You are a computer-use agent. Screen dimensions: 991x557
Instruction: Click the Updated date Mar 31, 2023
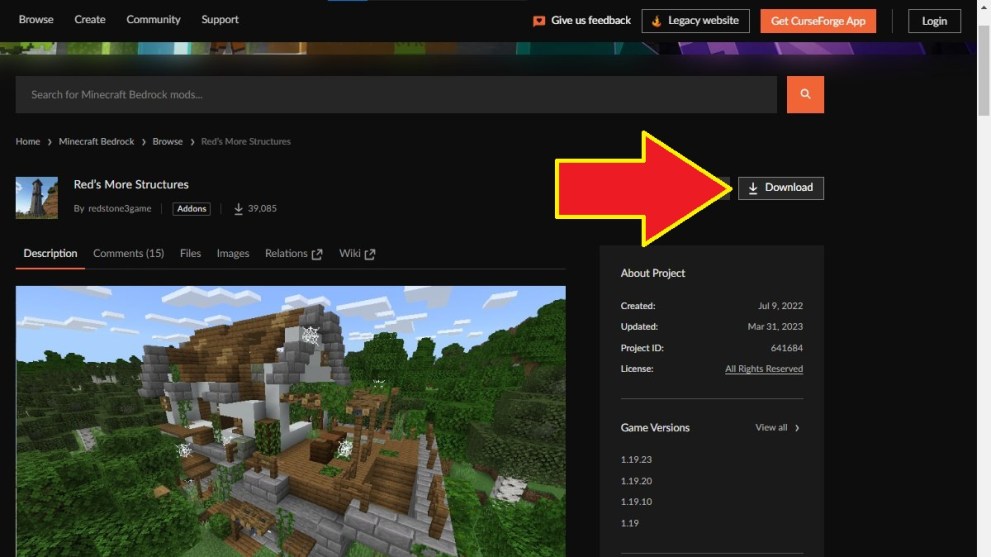point(775,327)
